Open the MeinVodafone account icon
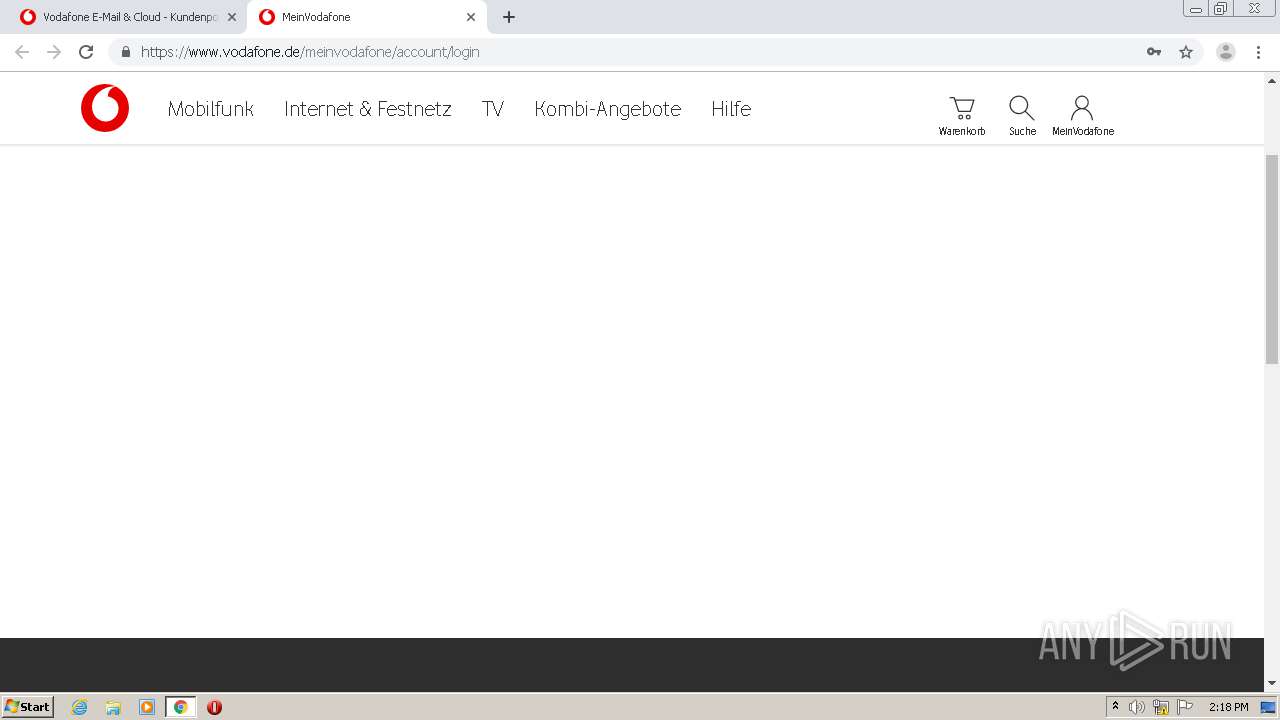 1082,116
